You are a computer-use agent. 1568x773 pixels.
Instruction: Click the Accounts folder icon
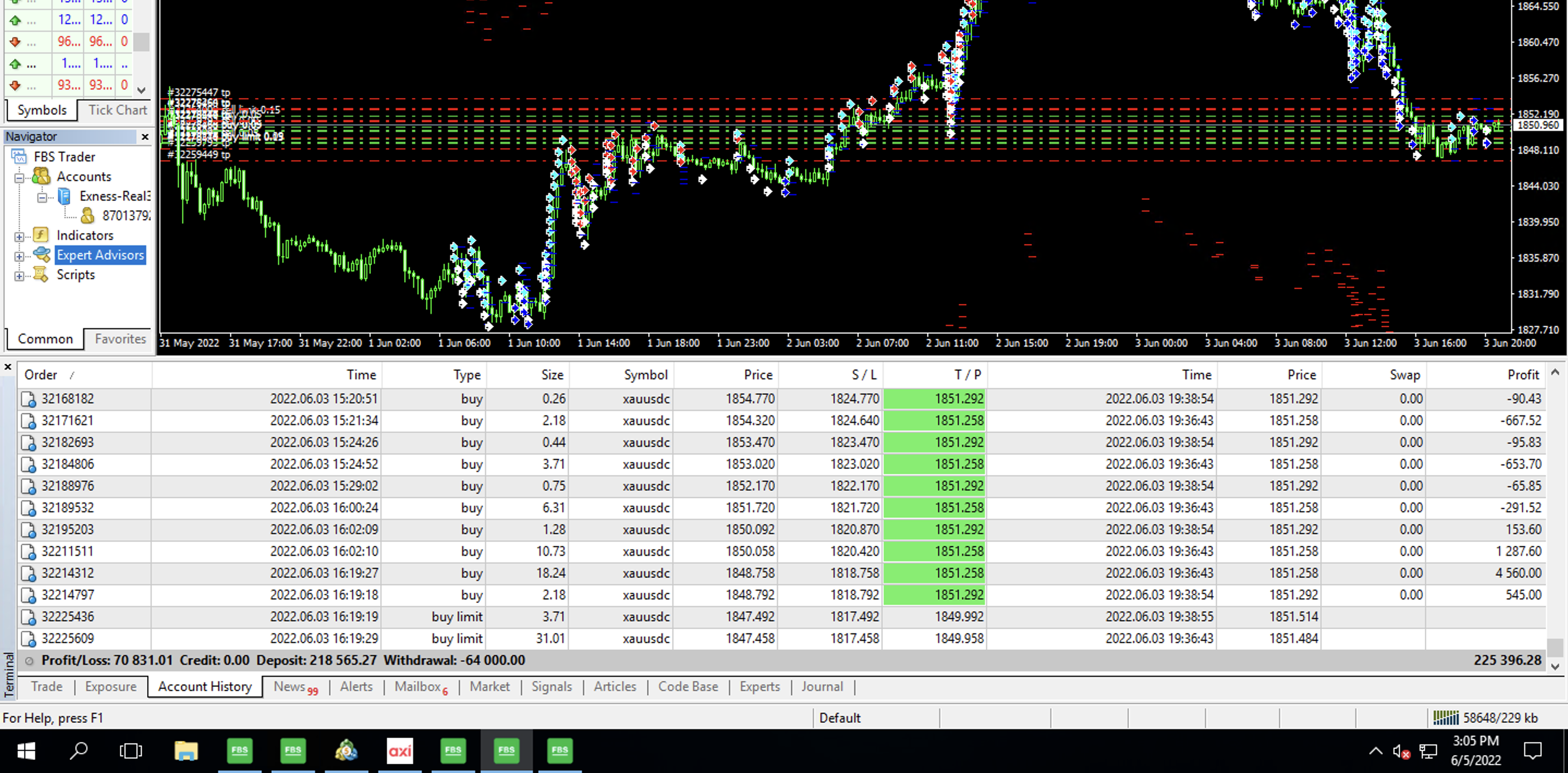click(41, 177)
